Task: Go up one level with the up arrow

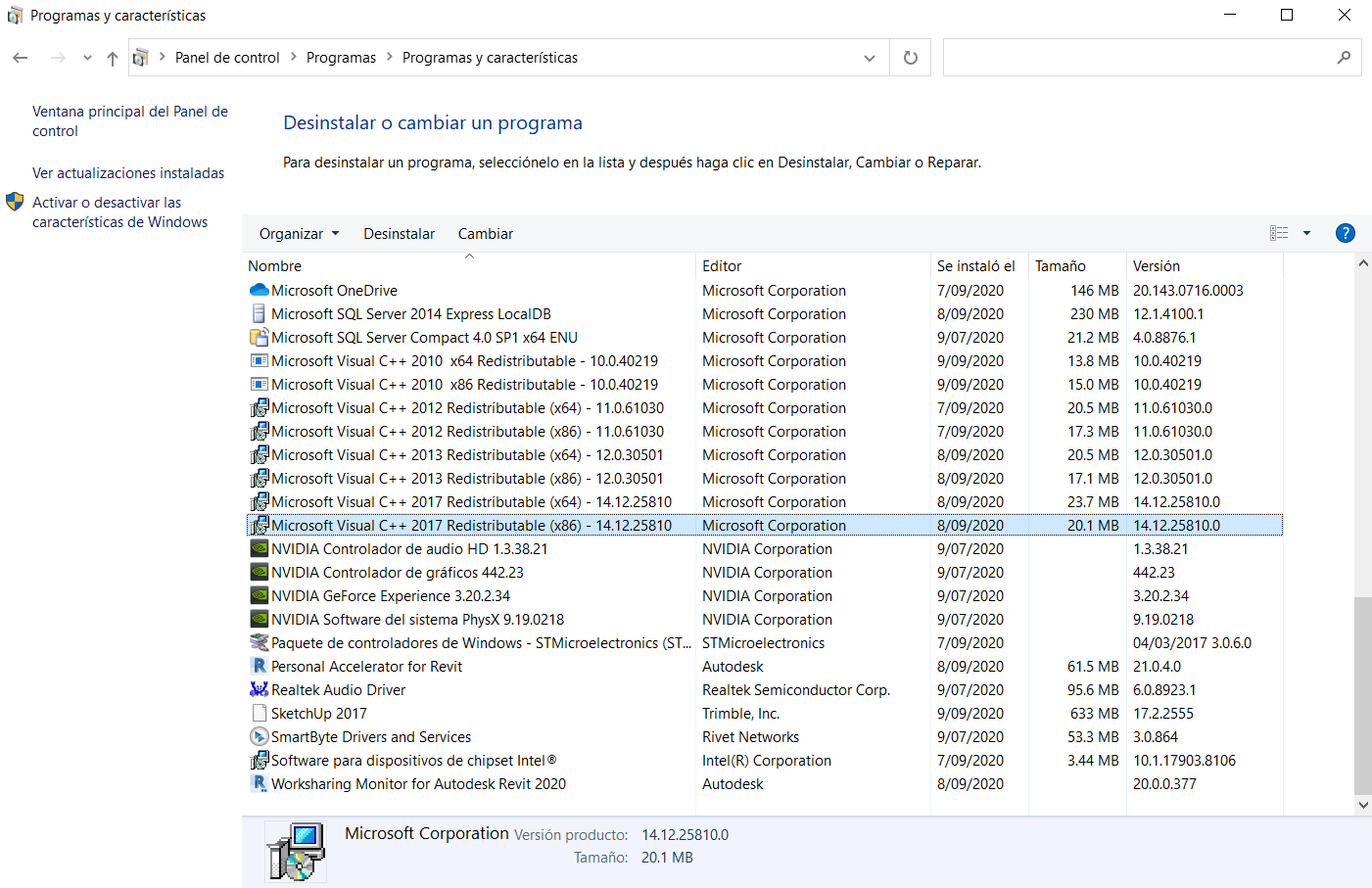Action: pos(113,59)
